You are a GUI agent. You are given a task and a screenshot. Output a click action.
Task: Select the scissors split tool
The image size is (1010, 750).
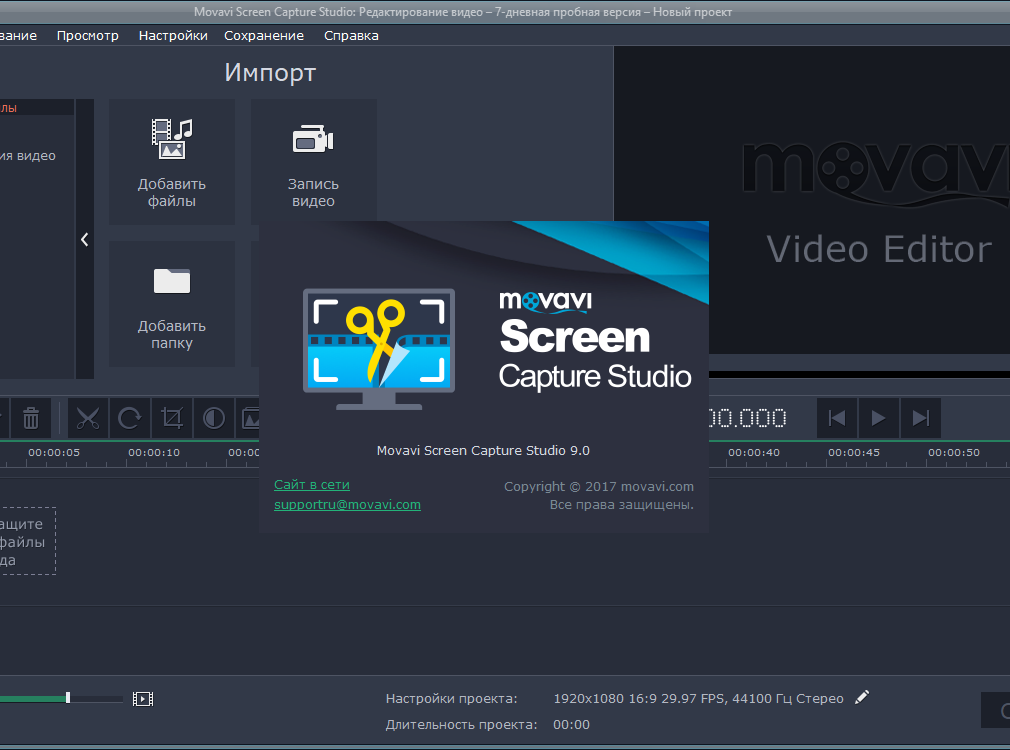coord(88,418)
